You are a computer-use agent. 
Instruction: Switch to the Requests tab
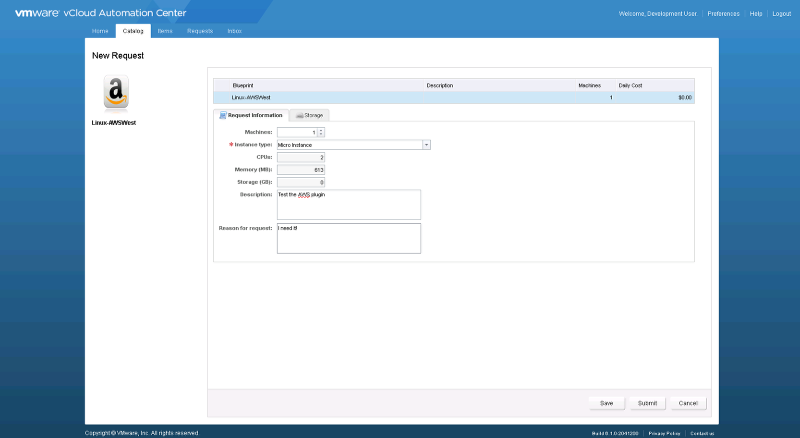tap(200, 31)
